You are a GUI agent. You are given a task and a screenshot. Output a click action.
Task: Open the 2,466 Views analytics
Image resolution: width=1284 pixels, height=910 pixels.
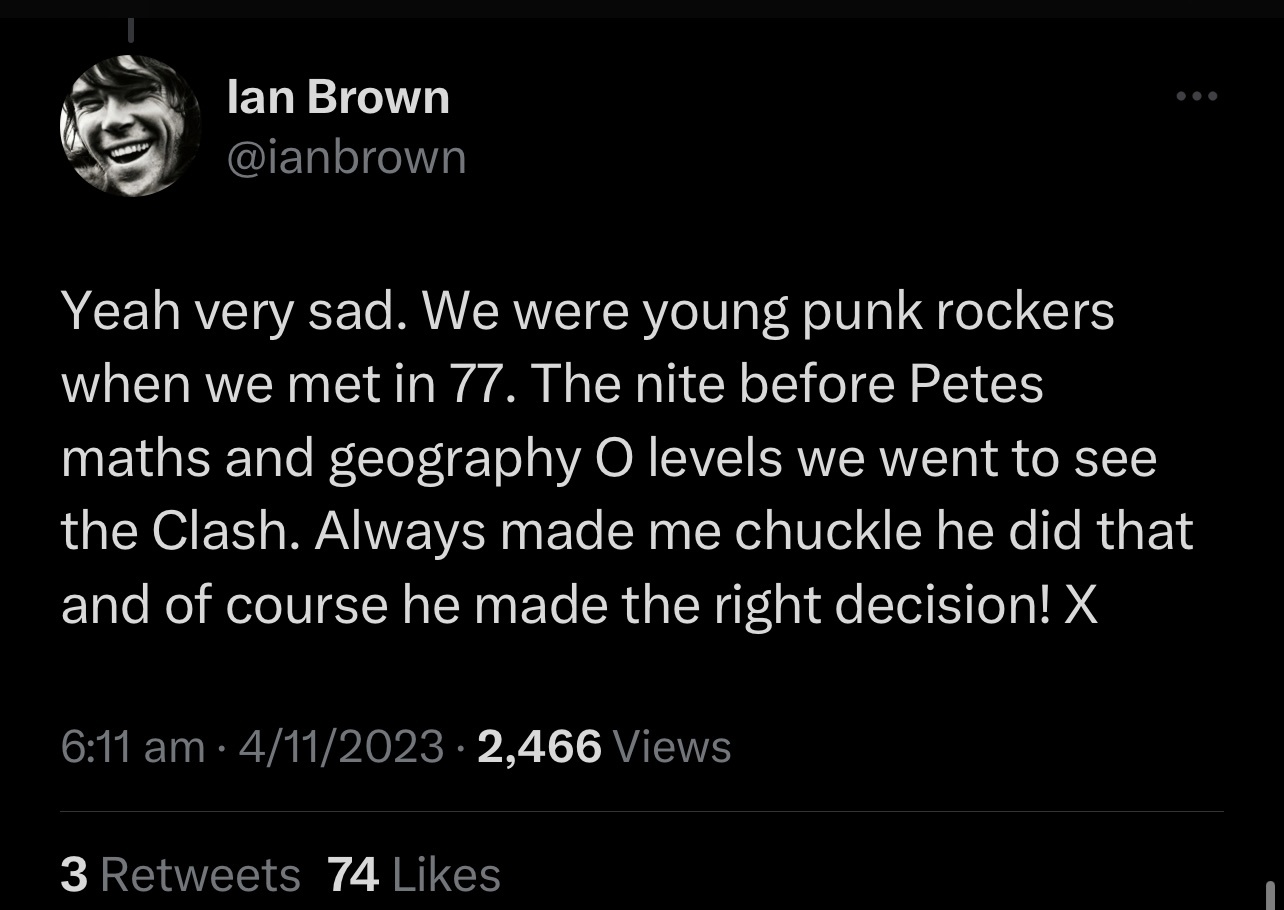[x=605, y=746]
